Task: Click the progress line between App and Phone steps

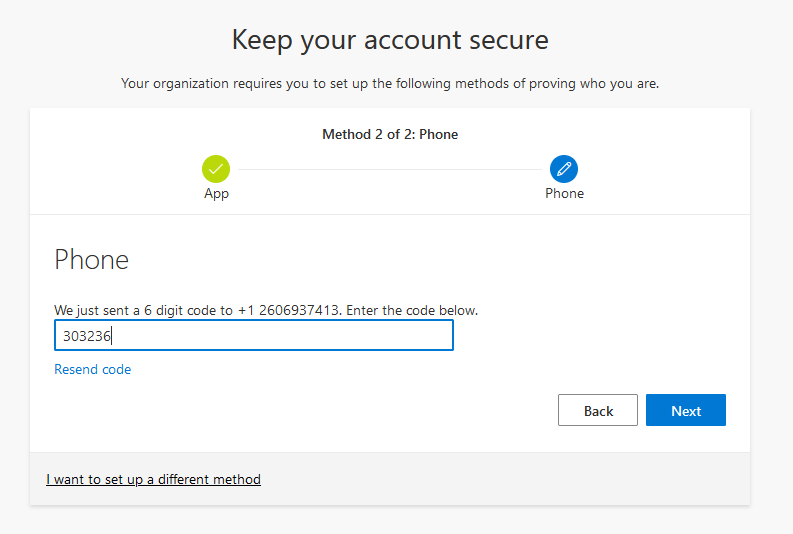Action: tap(390, 169)
